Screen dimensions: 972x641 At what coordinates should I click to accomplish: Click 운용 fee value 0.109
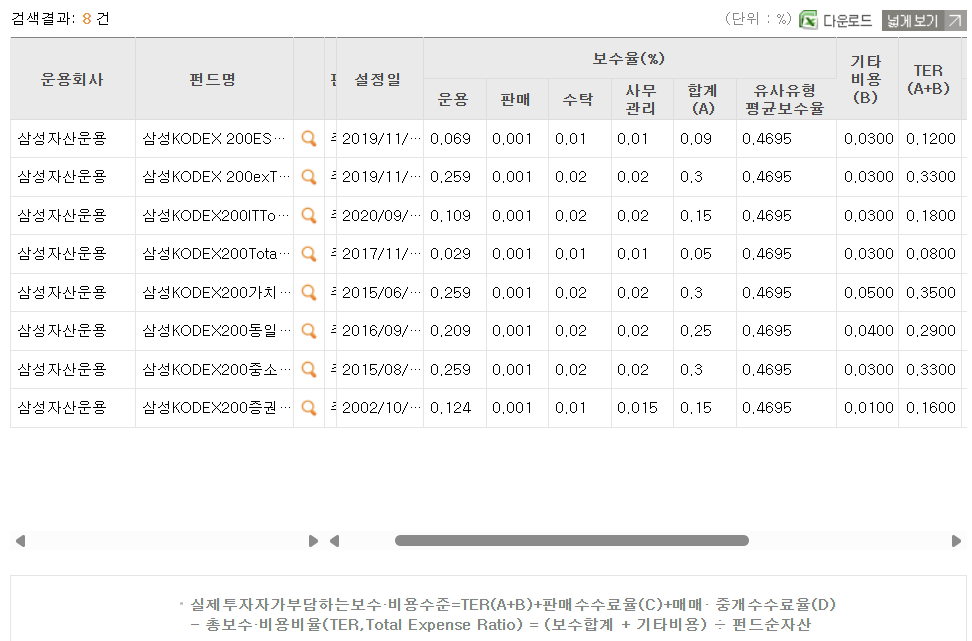pyautogui.click(x=451, y=216)
